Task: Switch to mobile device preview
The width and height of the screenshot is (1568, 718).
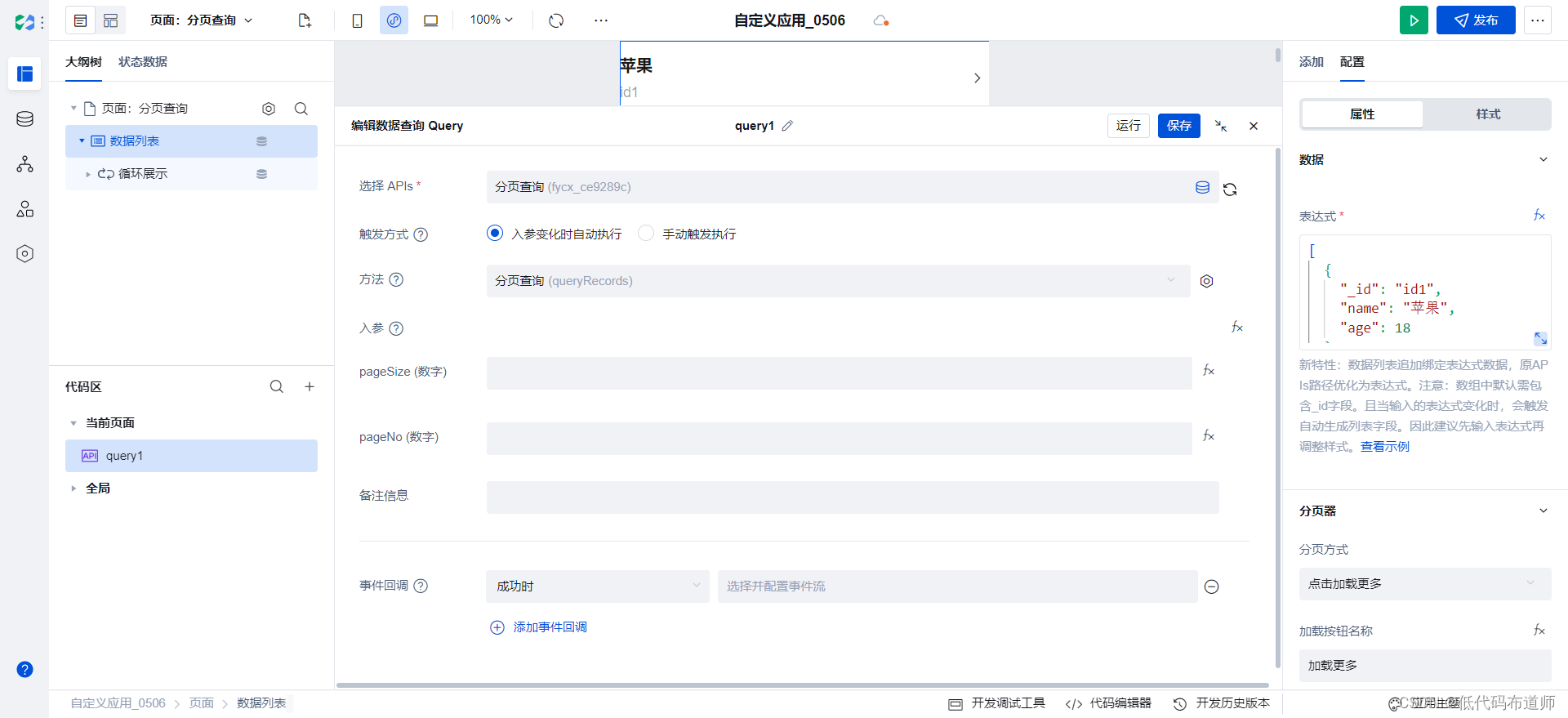Action: point(357,20)
